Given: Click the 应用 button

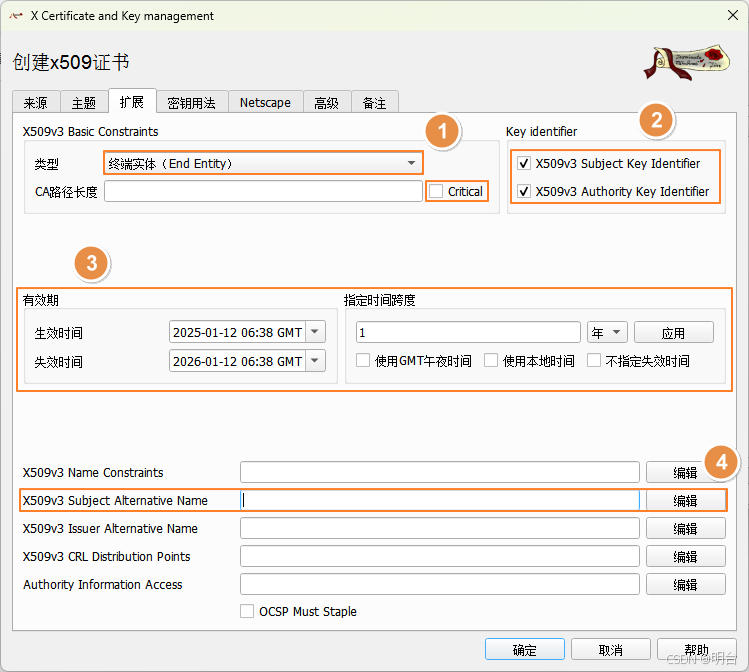Looking at the screenshot, I should click(674, 332).
